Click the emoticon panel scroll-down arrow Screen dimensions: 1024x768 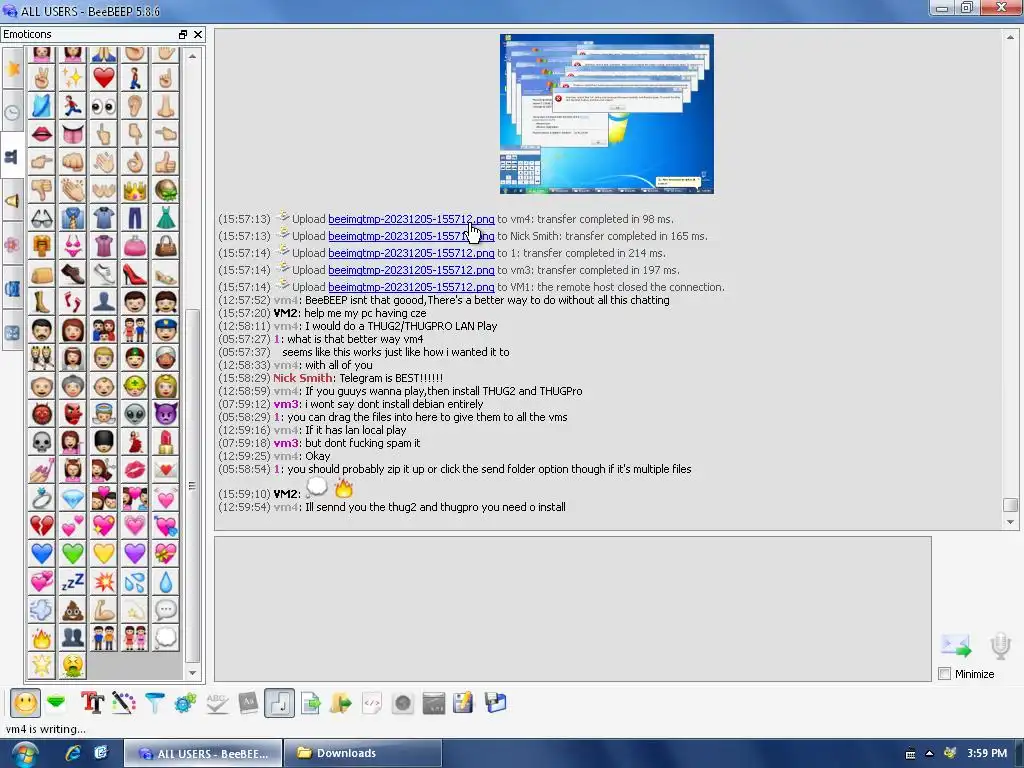click(x=193, y=673)
